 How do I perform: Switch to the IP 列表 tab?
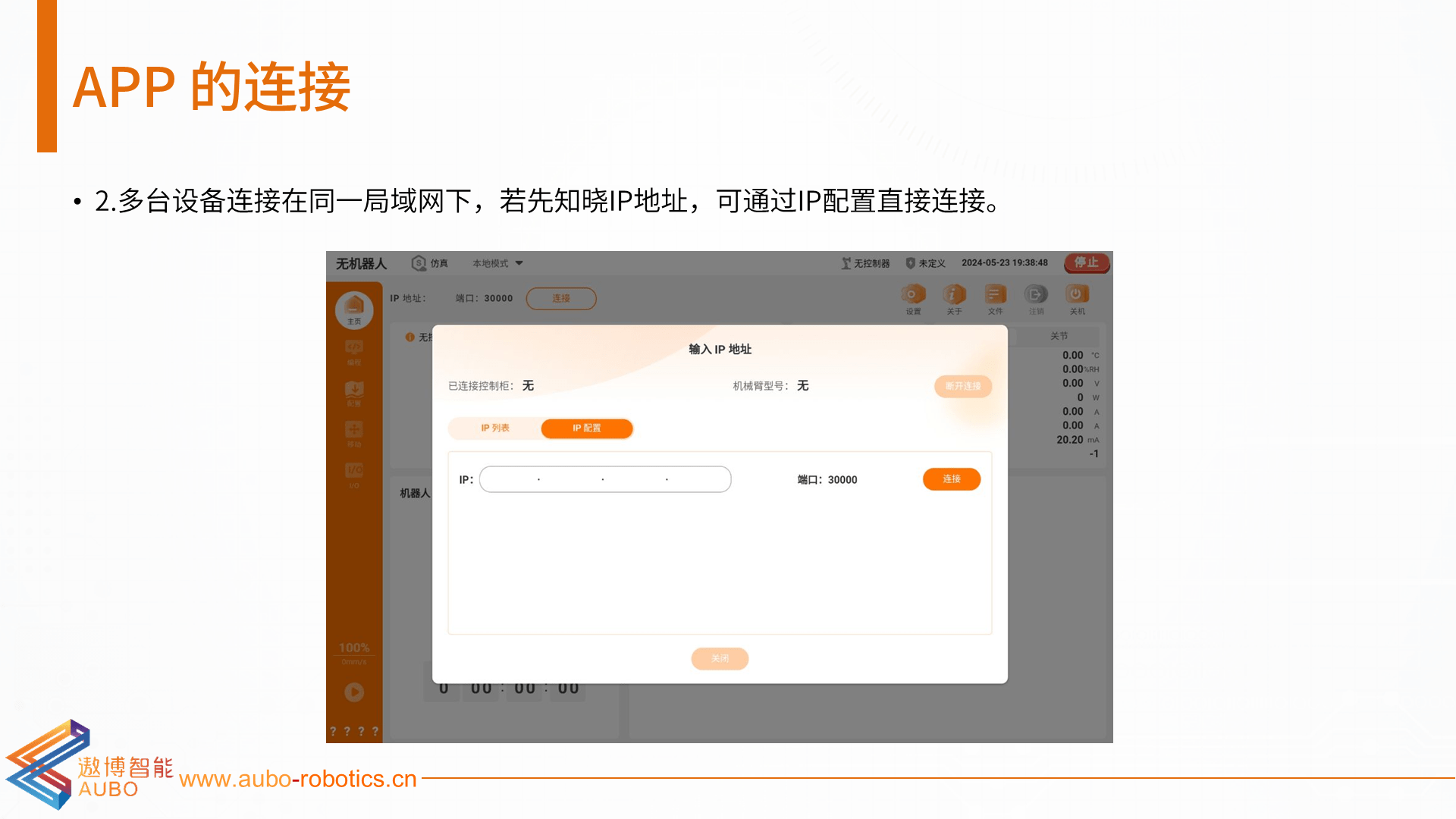click(495, 428)
